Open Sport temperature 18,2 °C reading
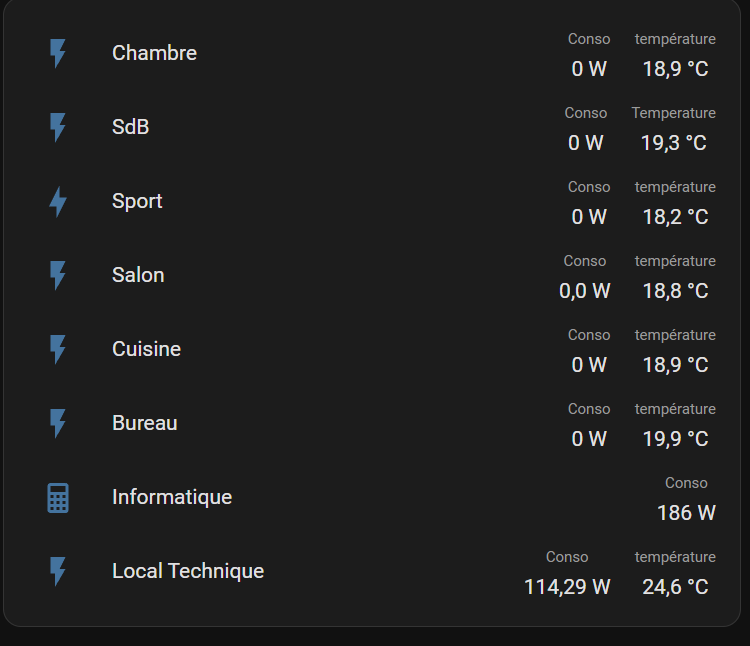The image size is (750, 646). click(x=675, y=217)
